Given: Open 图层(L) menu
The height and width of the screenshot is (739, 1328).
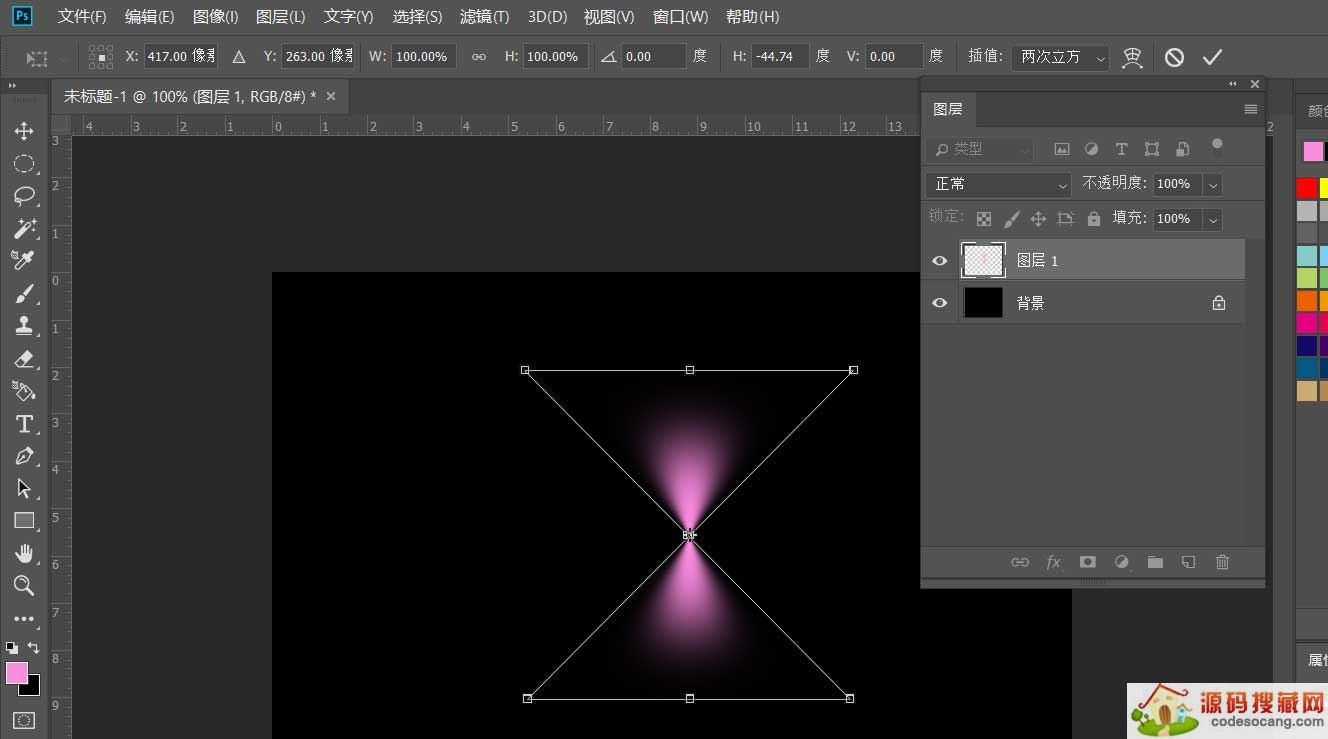Looking at the screenshot, I should pos(281,17).
